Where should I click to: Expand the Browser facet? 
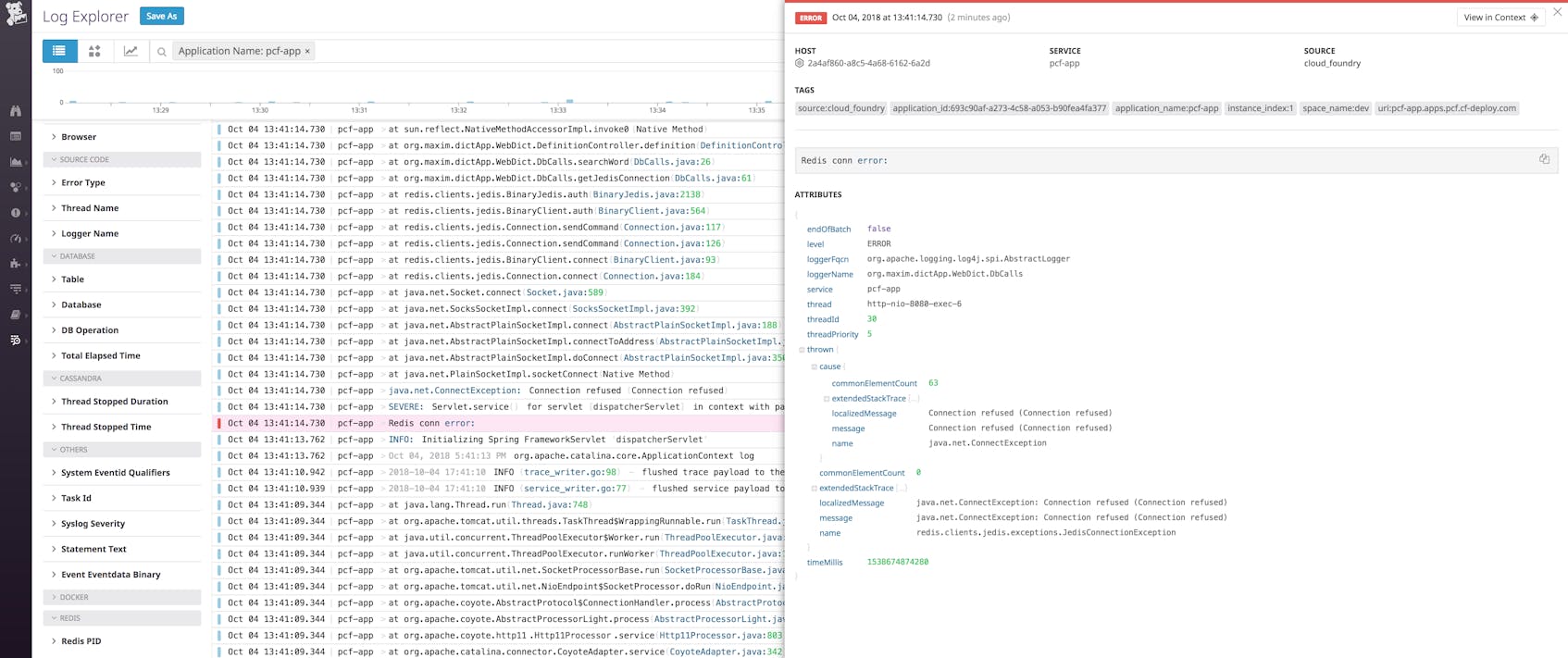coord(121,137)
